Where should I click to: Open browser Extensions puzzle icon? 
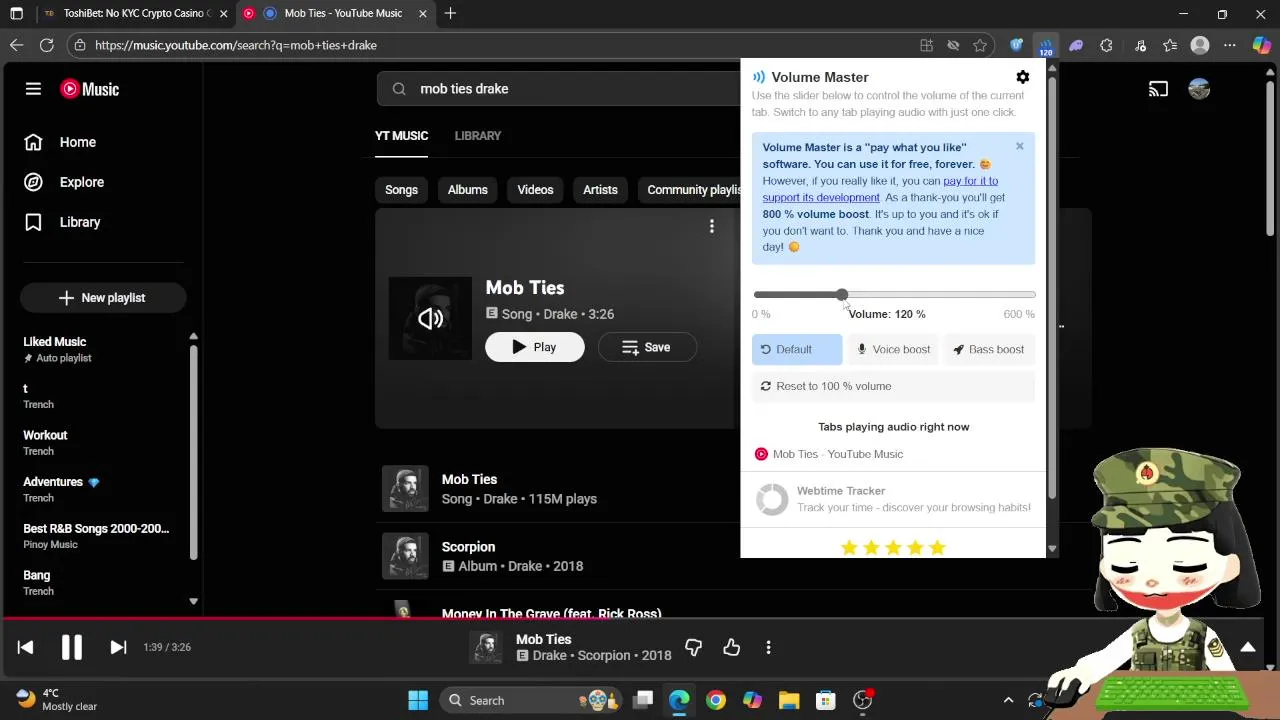click(1106, 45)
